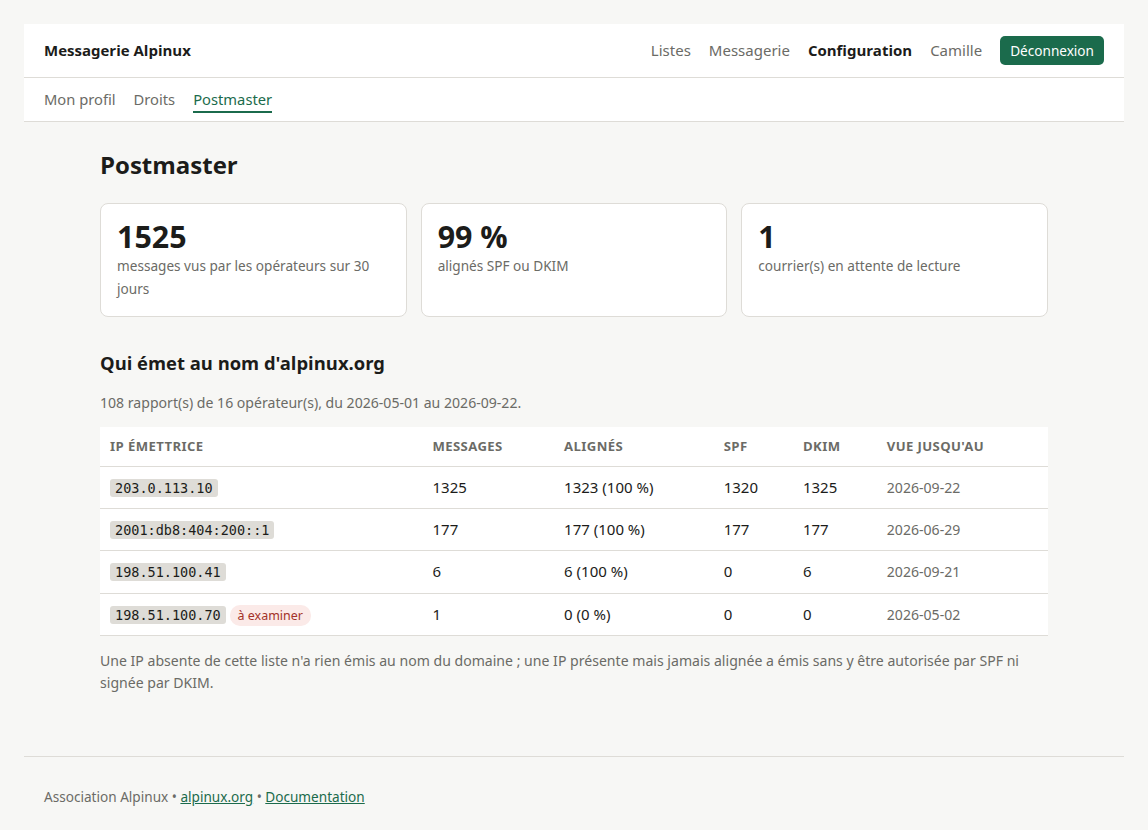Open the Documentation footer link
This screenshot has height=830, width=1148.
click(315, 797)
